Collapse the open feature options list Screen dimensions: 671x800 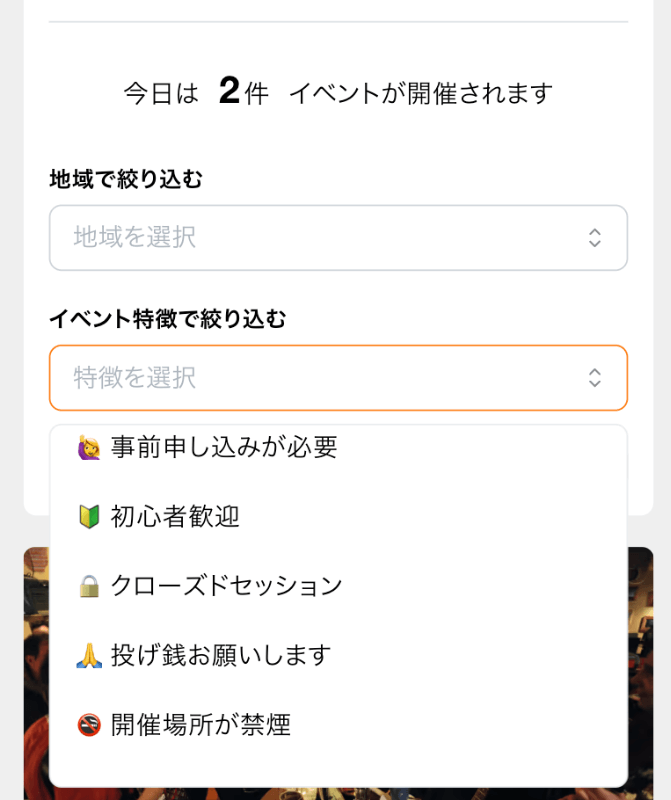tap(338, 378)
